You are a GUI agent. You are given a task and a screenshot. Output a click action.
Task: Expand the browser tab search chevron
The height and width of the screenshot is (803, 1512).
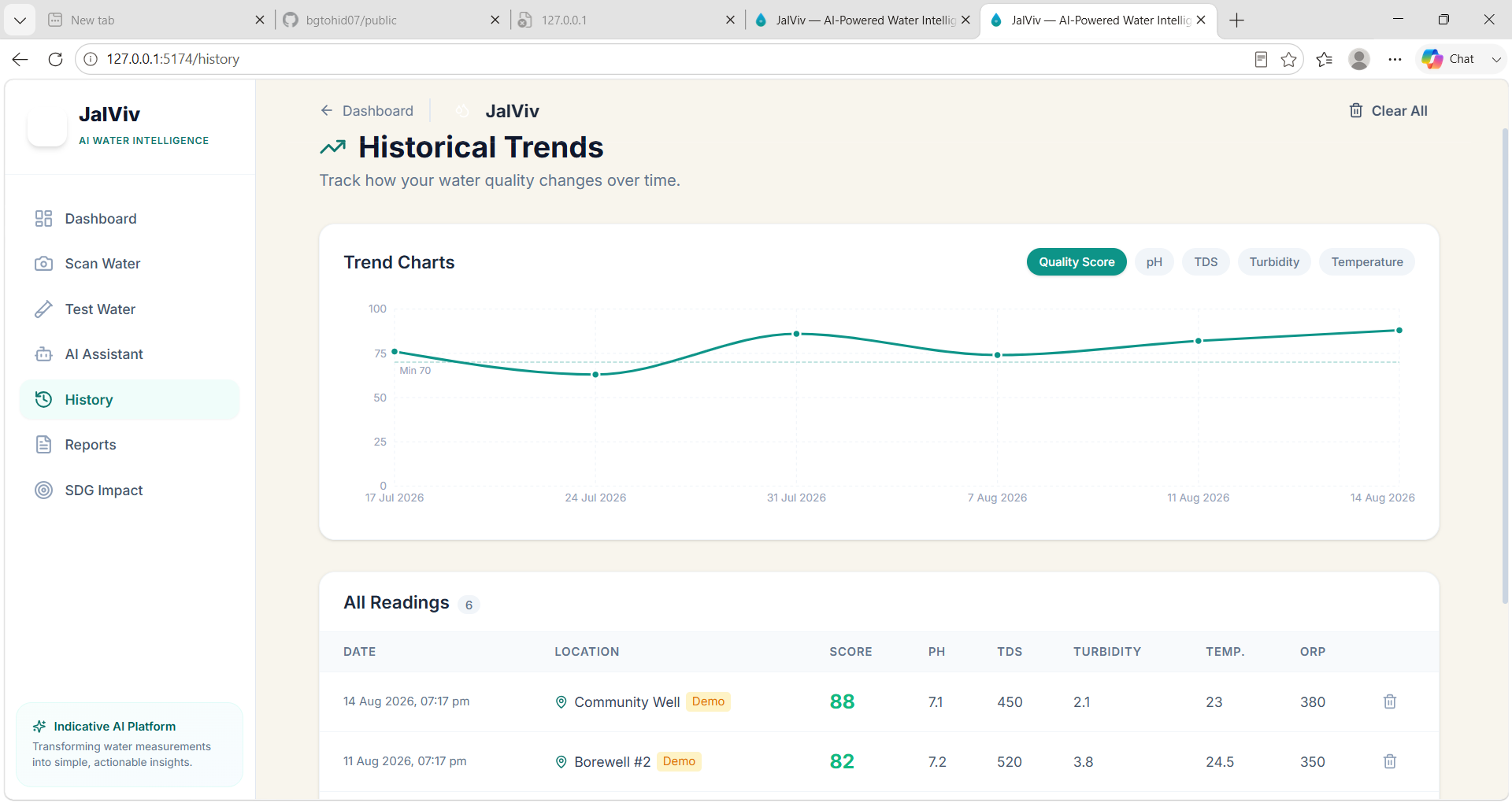(20, 20)
